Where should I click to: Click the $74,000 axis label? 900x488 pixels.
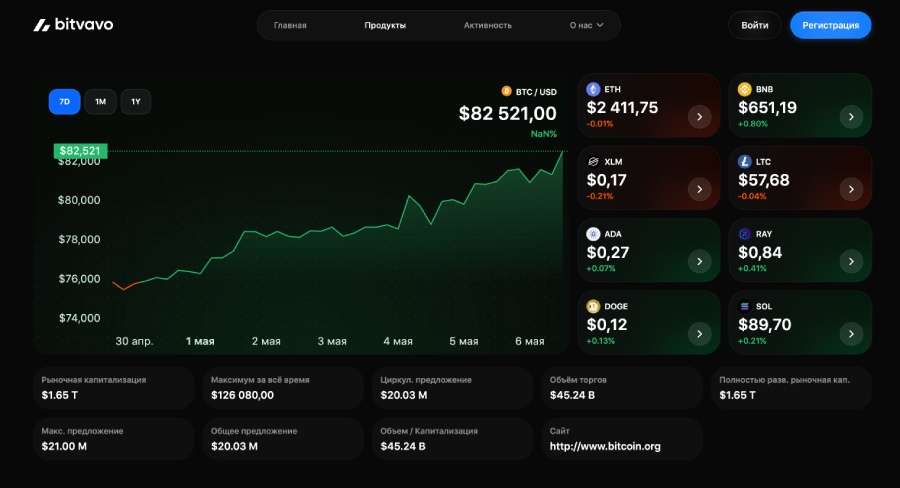[x=79, y=317]
